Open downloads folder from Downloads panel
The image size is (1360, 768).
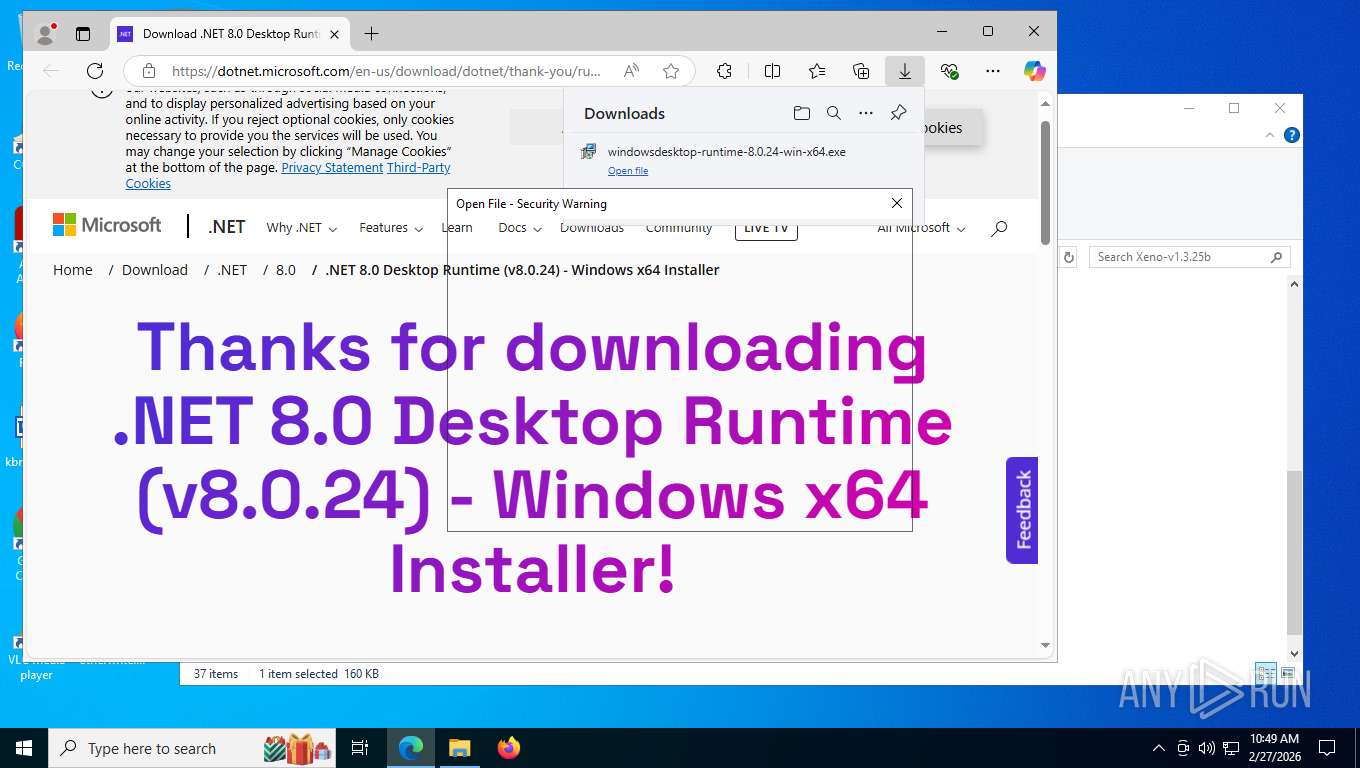(801, 113)
